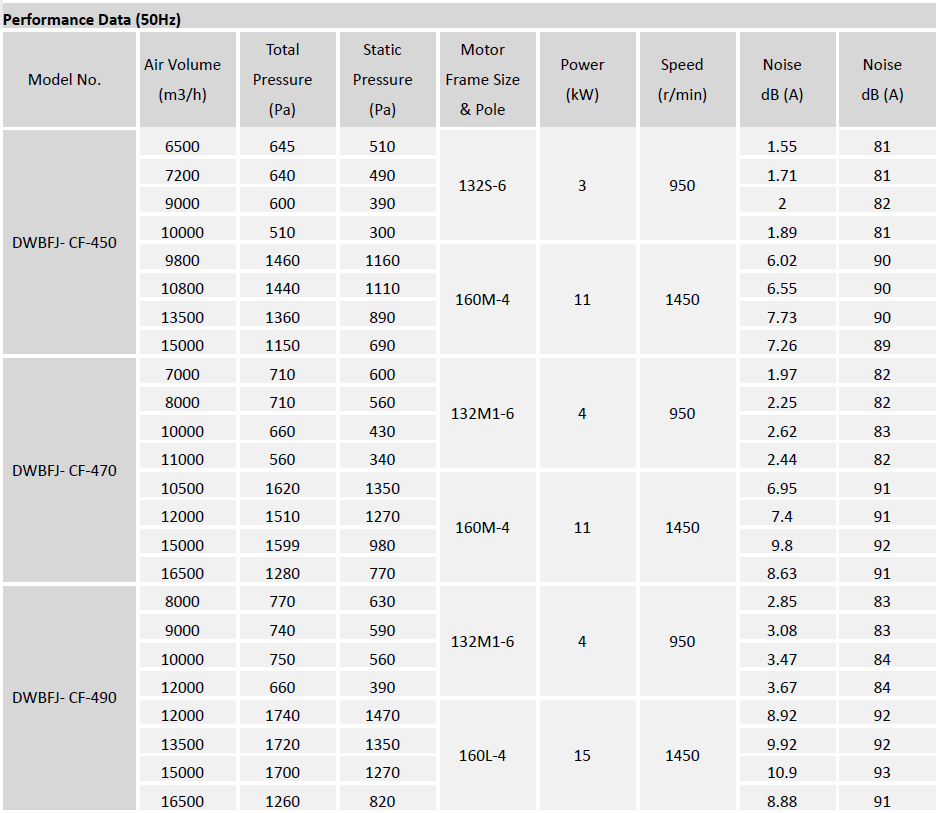Select the Total Pressure (Pa) header

point(282,80)
